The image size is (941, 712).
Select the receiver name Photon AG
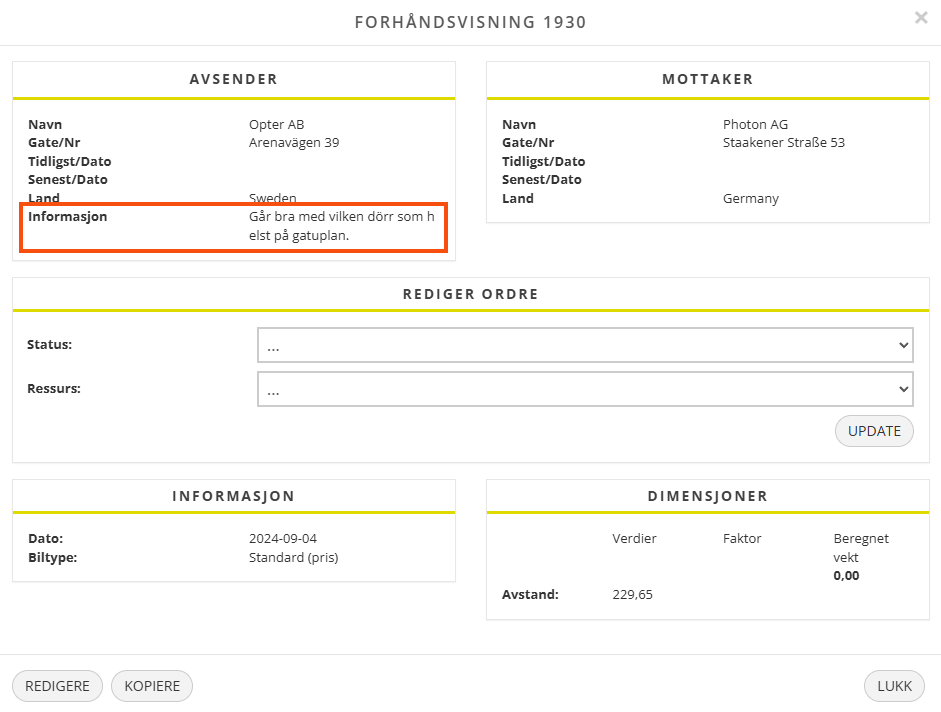coord(755,125)
